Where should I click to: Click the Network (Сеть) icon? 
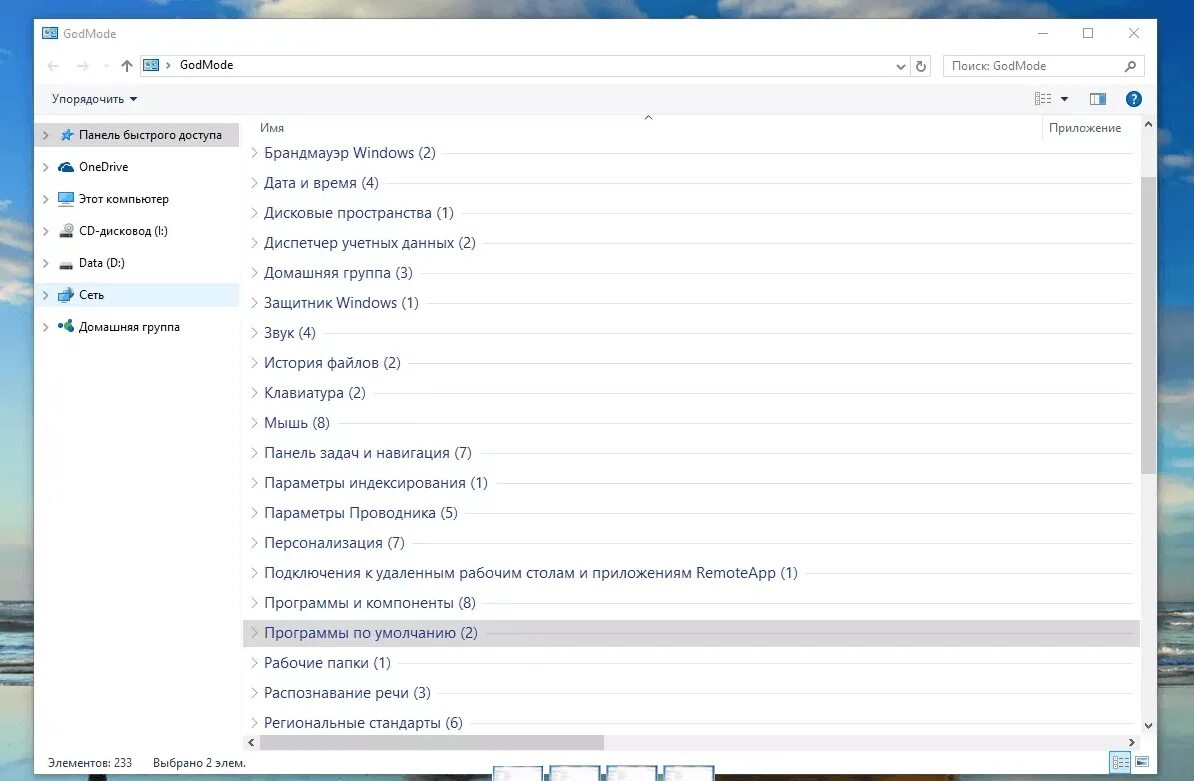tap(66, 295)
